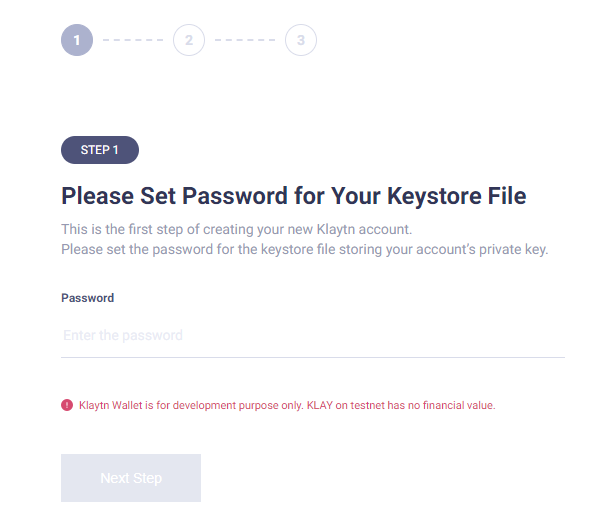Viewport: 602px width, 530px height.
Task: Select the step 2 circle indicator
Action: tap(189, 40)
